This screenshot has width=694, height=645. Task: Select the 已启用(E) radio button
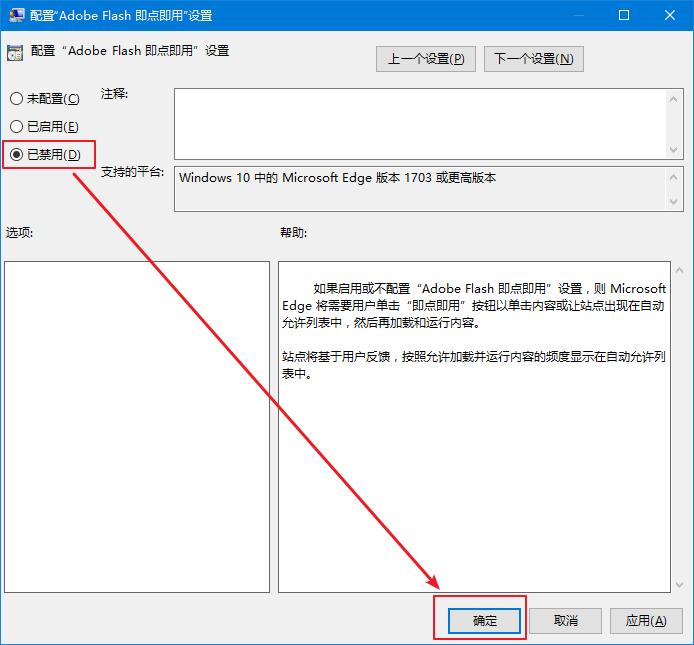coord(44,127)
